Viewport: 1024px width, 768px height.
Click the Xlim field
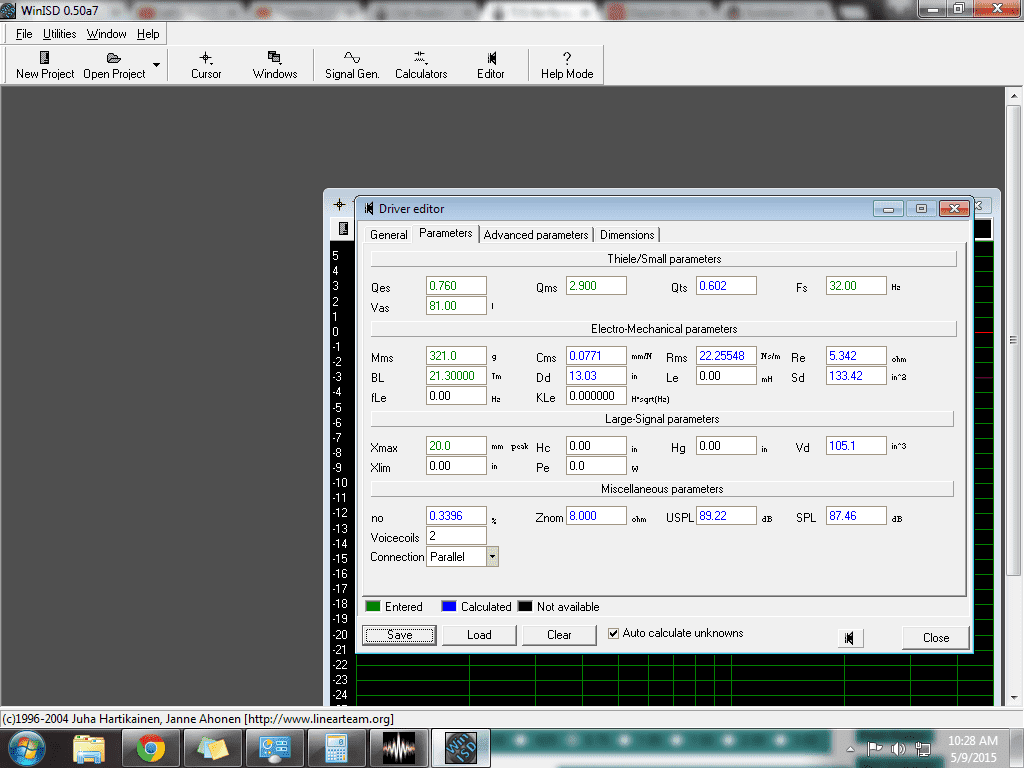(x=456, y=466)
